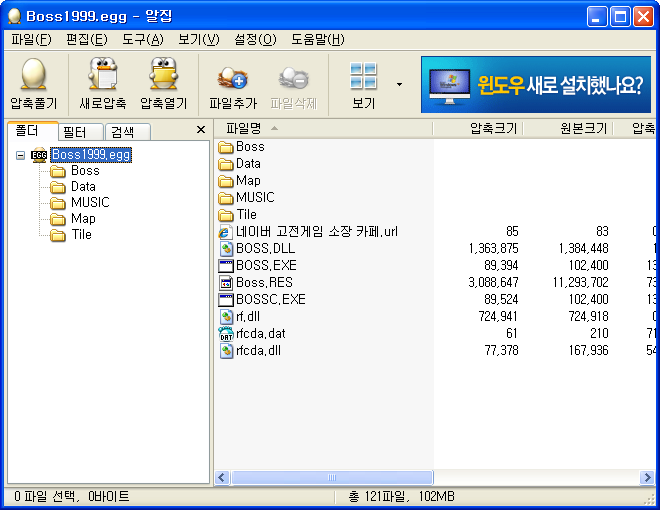Click the 보기 (view) toolbar icon
660x510 pixels.
coord(363,77)
